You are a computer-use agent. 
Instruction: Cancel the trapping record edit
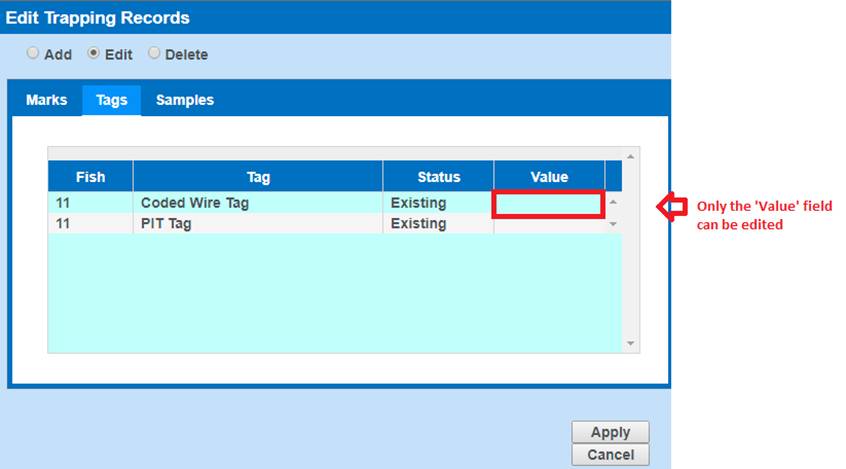(x=610, y=455)
